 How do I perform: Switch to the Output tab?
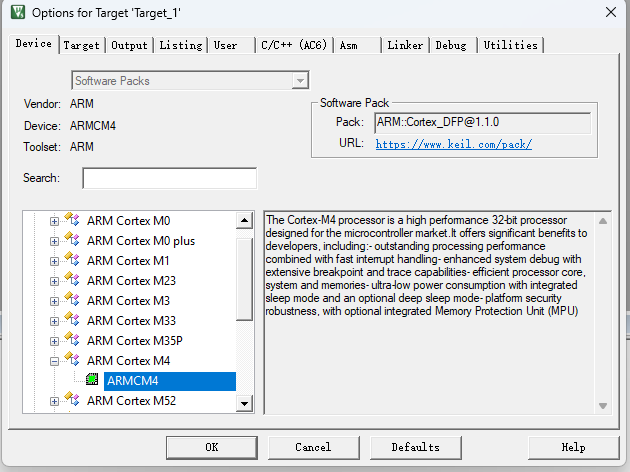click(129, 45)
